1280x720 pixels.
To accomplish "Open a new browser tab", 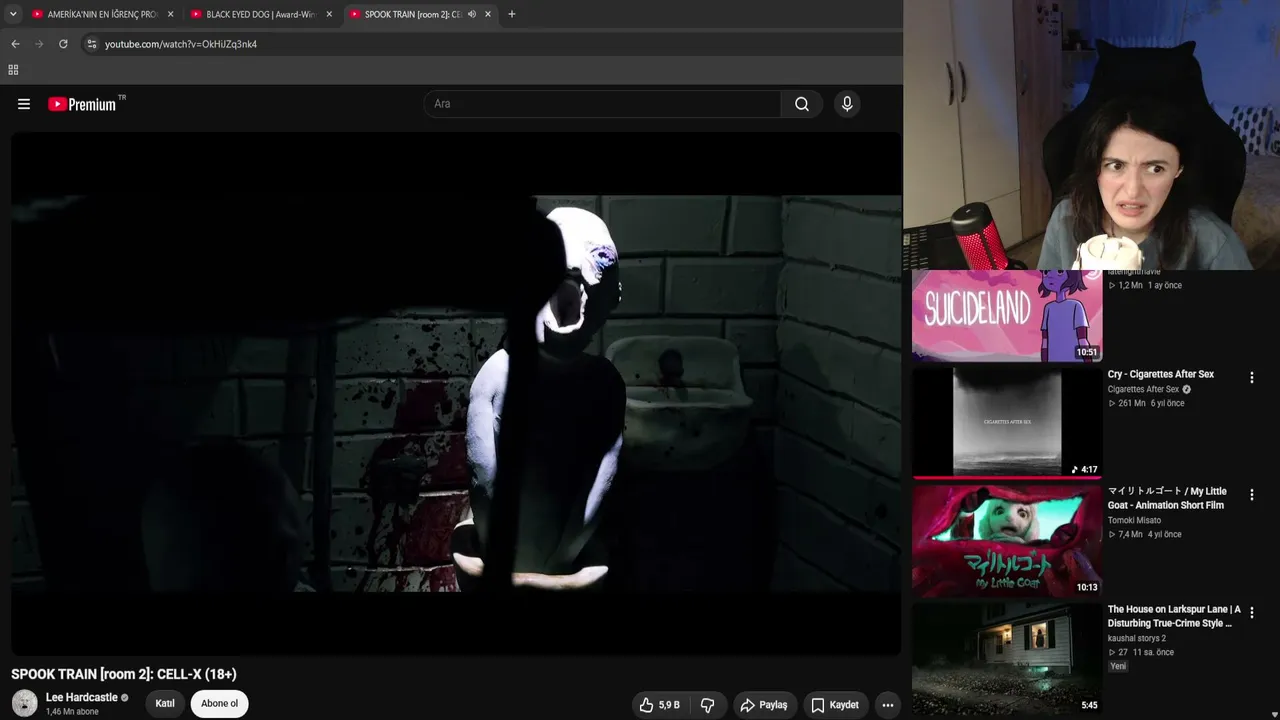I will coord(512,14).
